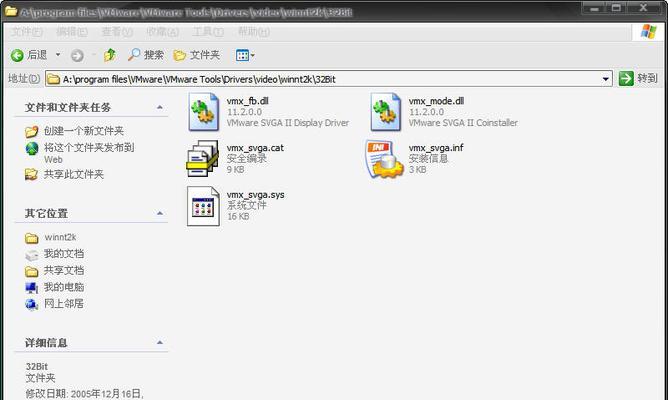Select the vmx_svga.inf setup icon
The height and width of the screenshot is (400, 668).
coord(384,158)
